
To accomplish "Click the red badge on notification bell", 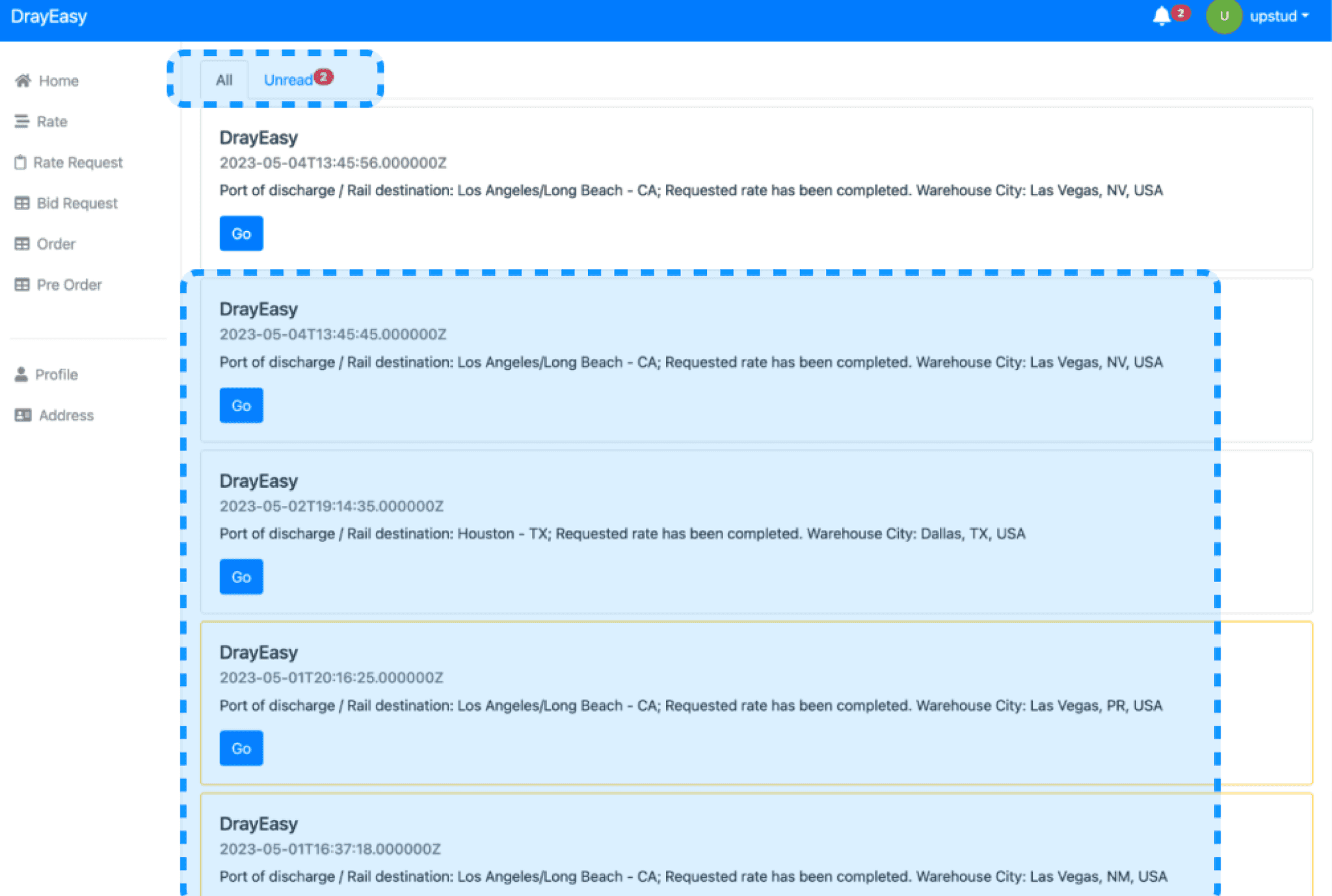I will point(1180,13).
